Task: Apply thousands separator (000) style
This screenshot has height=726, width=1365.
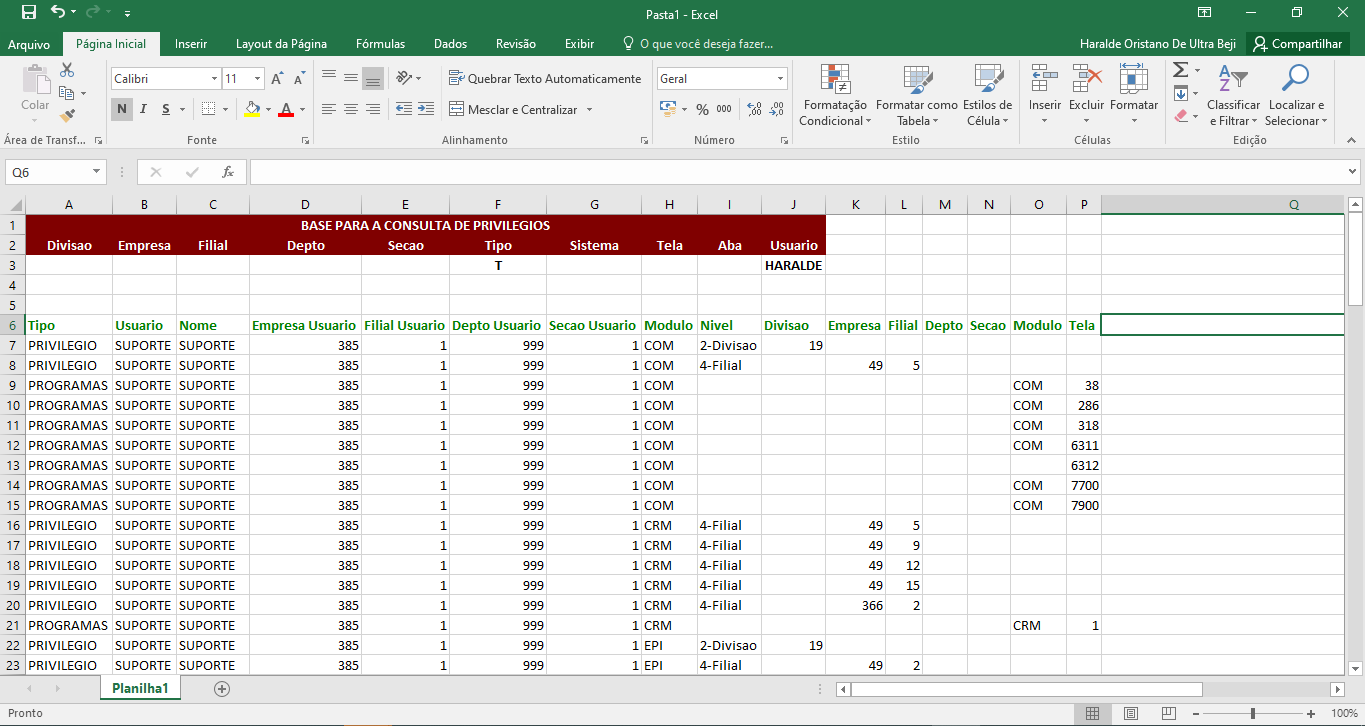Action: [724, 109]
